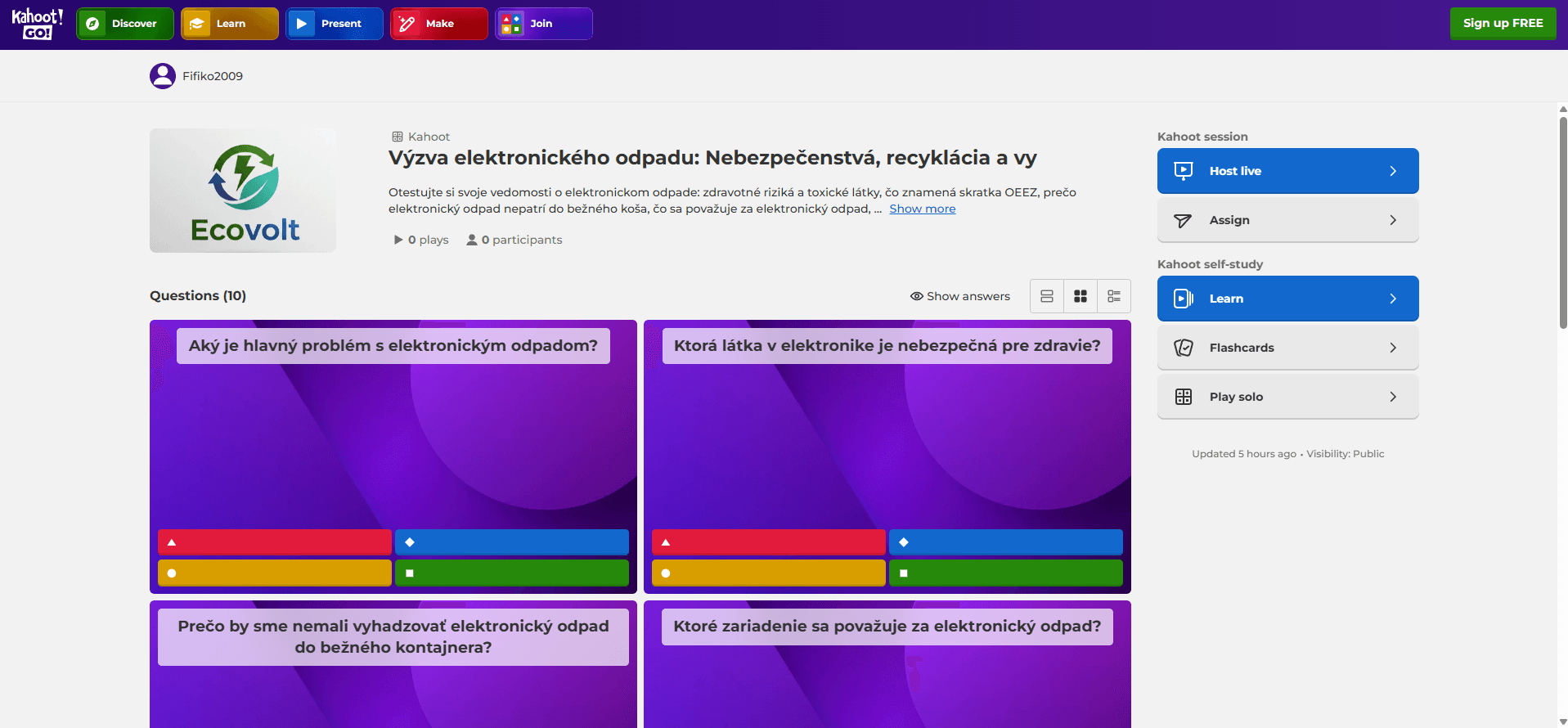Screen dimensions: 1568x728
Task: Open the Present menu
Action: point(335,24)
